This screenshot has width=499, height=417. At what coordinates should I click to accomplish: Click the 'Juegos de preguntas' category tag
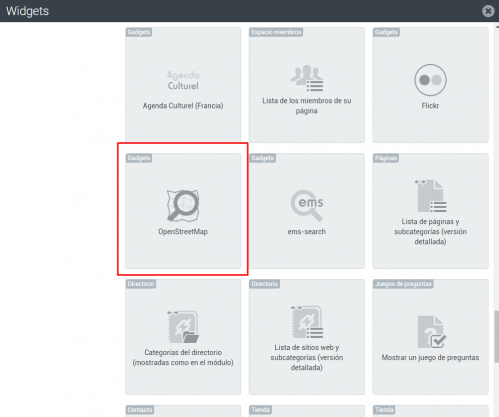[403, 284]
